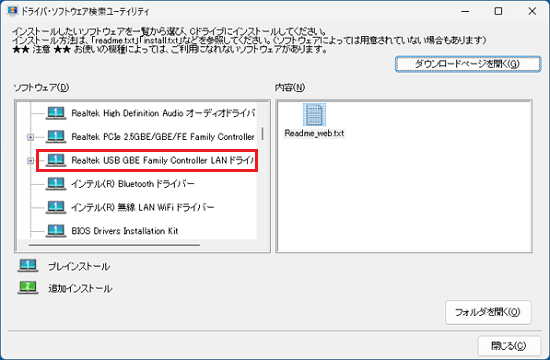Click the Realtek USB GBE Family Controller icon

coord(56,160)
